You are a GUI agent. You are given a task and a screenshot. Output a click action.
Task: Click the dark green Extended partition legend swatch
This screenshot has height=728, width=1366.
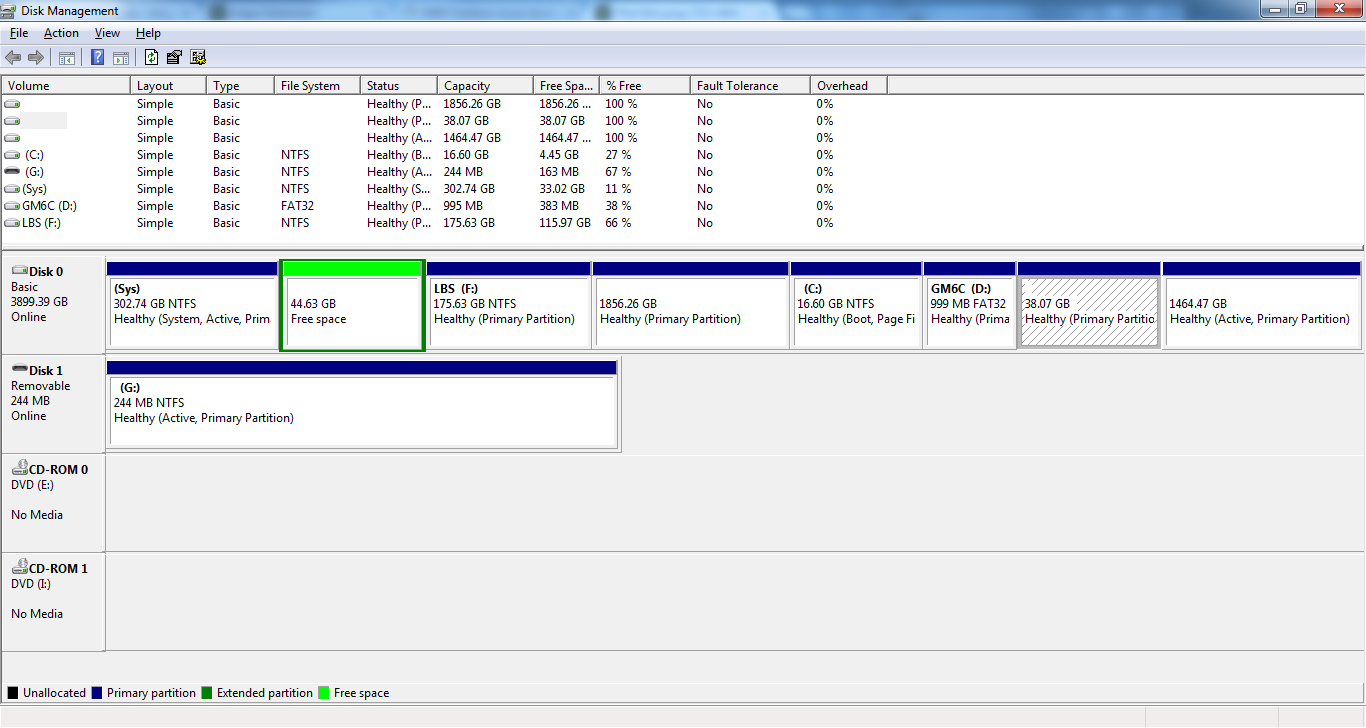pos(207,692)
